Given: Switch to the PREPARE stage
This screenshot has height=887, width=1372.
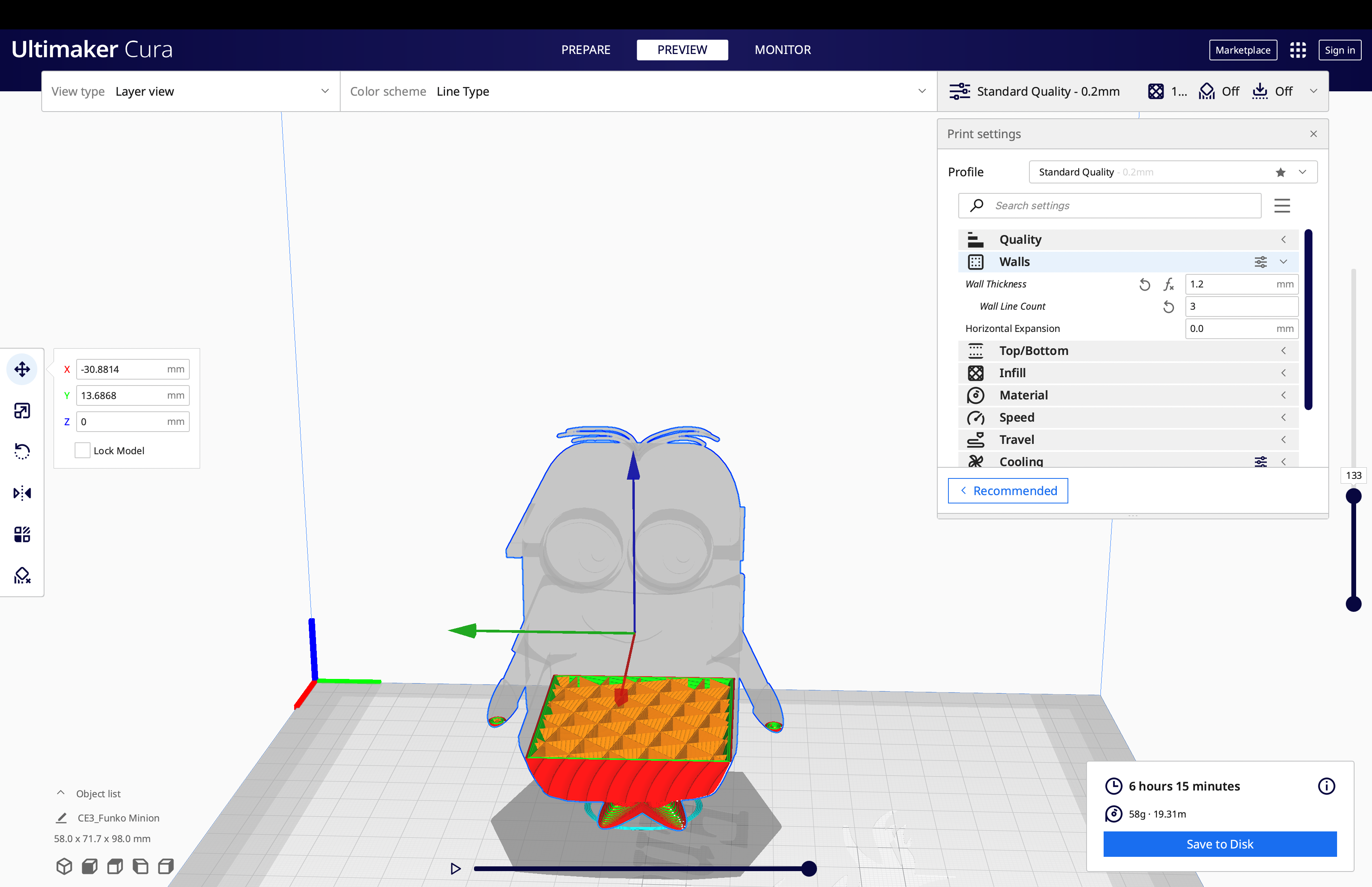Looking at the screenshot, I should 586,50.
